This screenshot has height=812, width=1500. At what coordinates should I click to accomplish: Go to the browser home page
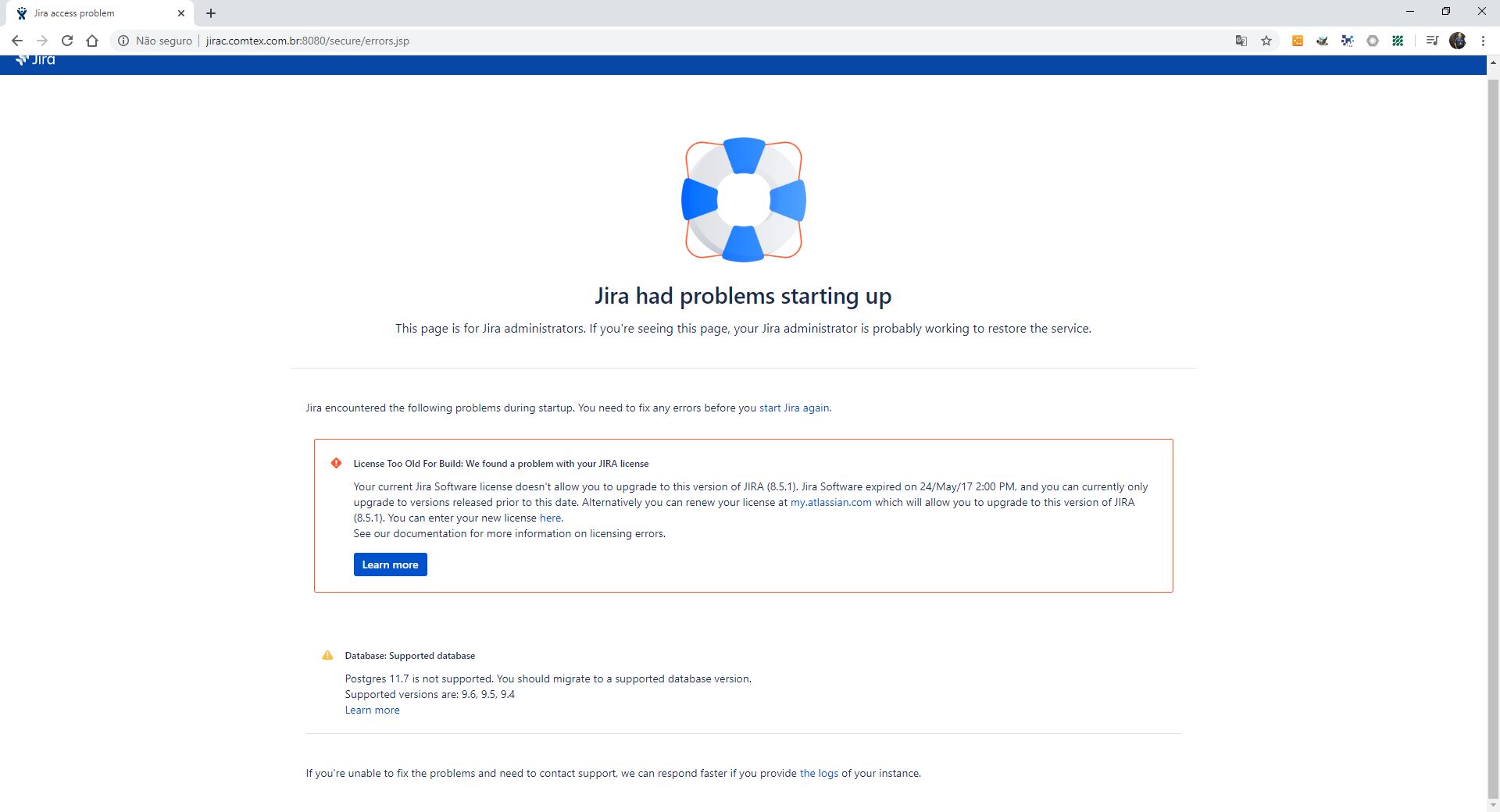click(x=92, y=41)
